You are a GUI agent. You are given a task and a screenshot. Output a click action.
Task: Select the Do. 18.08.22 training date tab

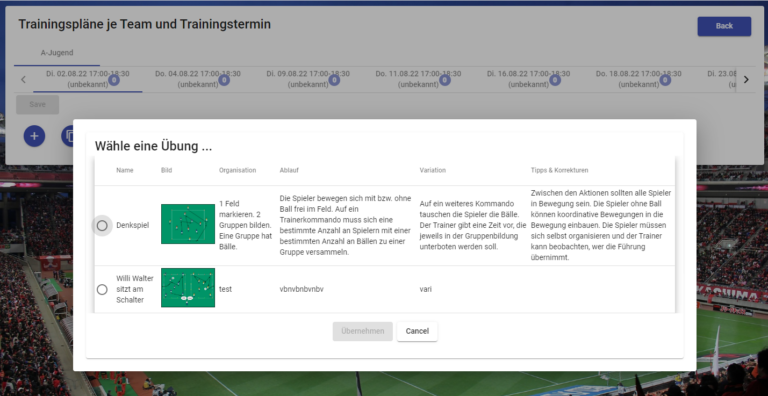pyautogui.click(x=638, y=79)
